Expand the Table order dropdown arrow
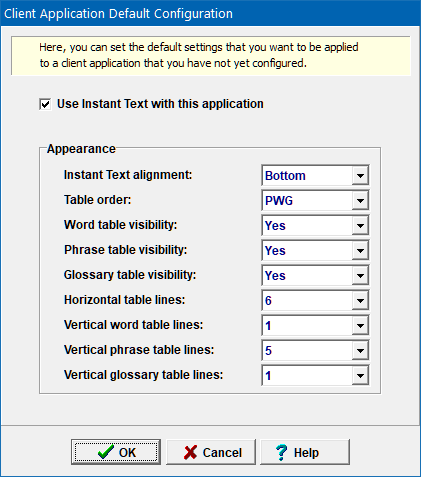The width and height of the screenshot is (421, 477). point(360,200)
